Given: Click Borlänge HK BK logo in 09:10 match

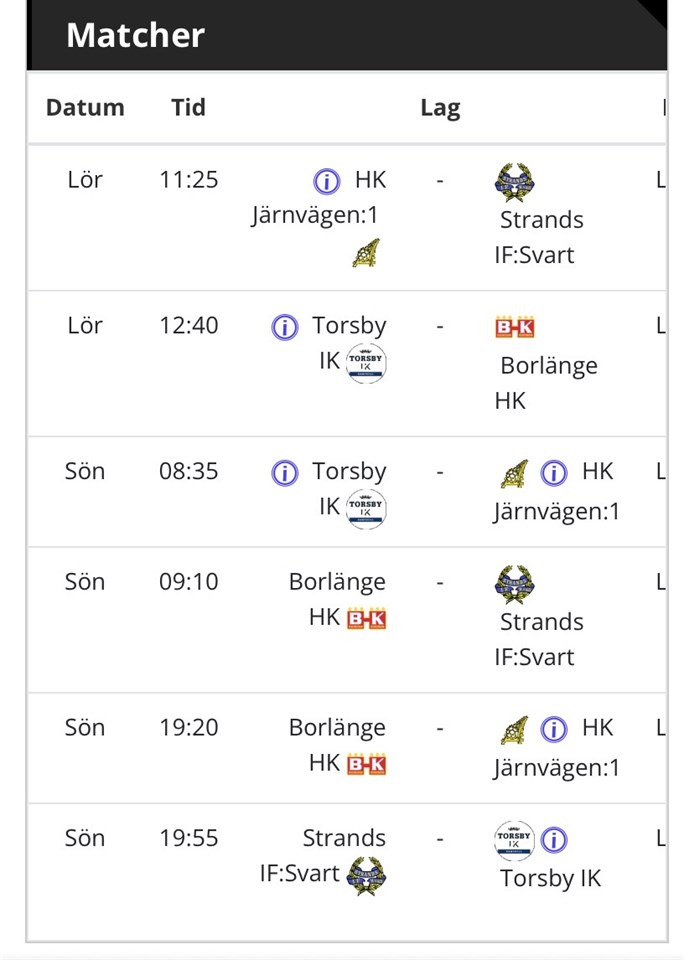Looking at the screenshot, I should pyautogui.click(x=366, y=619).
